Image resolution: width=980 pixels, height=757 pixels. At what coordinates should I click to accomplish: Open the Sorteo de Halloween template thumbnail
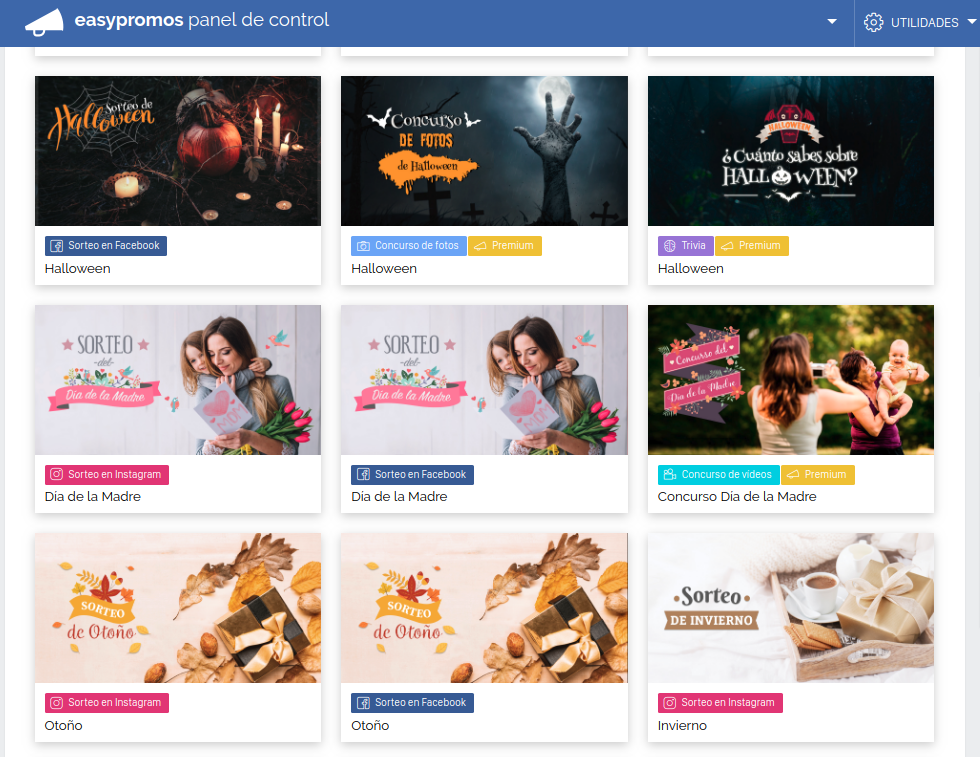(178, 151)
